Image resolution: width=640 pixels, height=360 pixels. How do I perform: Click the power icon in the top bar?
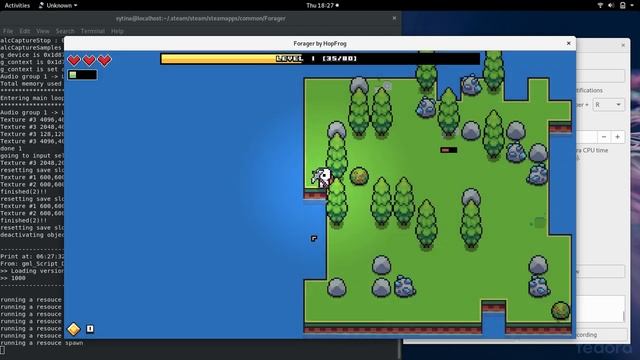point(623,5)
